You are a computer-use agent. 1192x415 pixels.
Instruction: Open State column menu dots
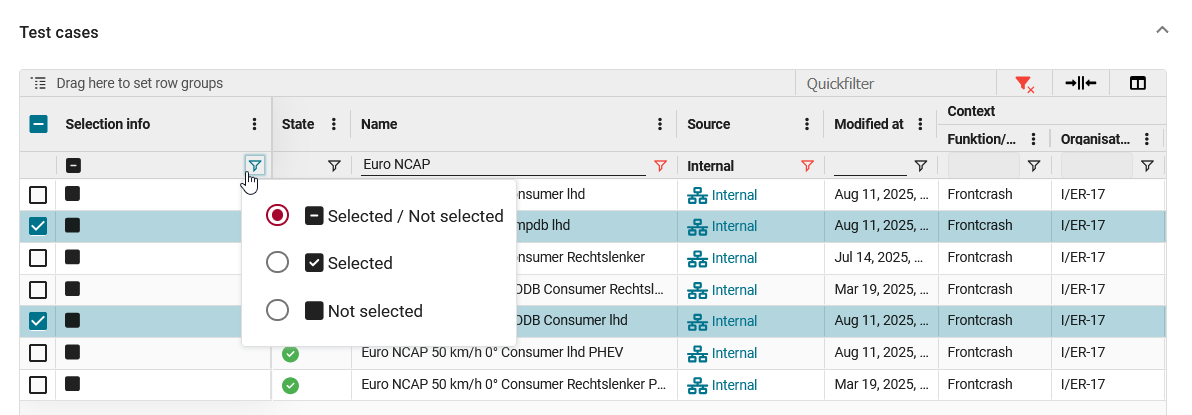tap(333, 124)
